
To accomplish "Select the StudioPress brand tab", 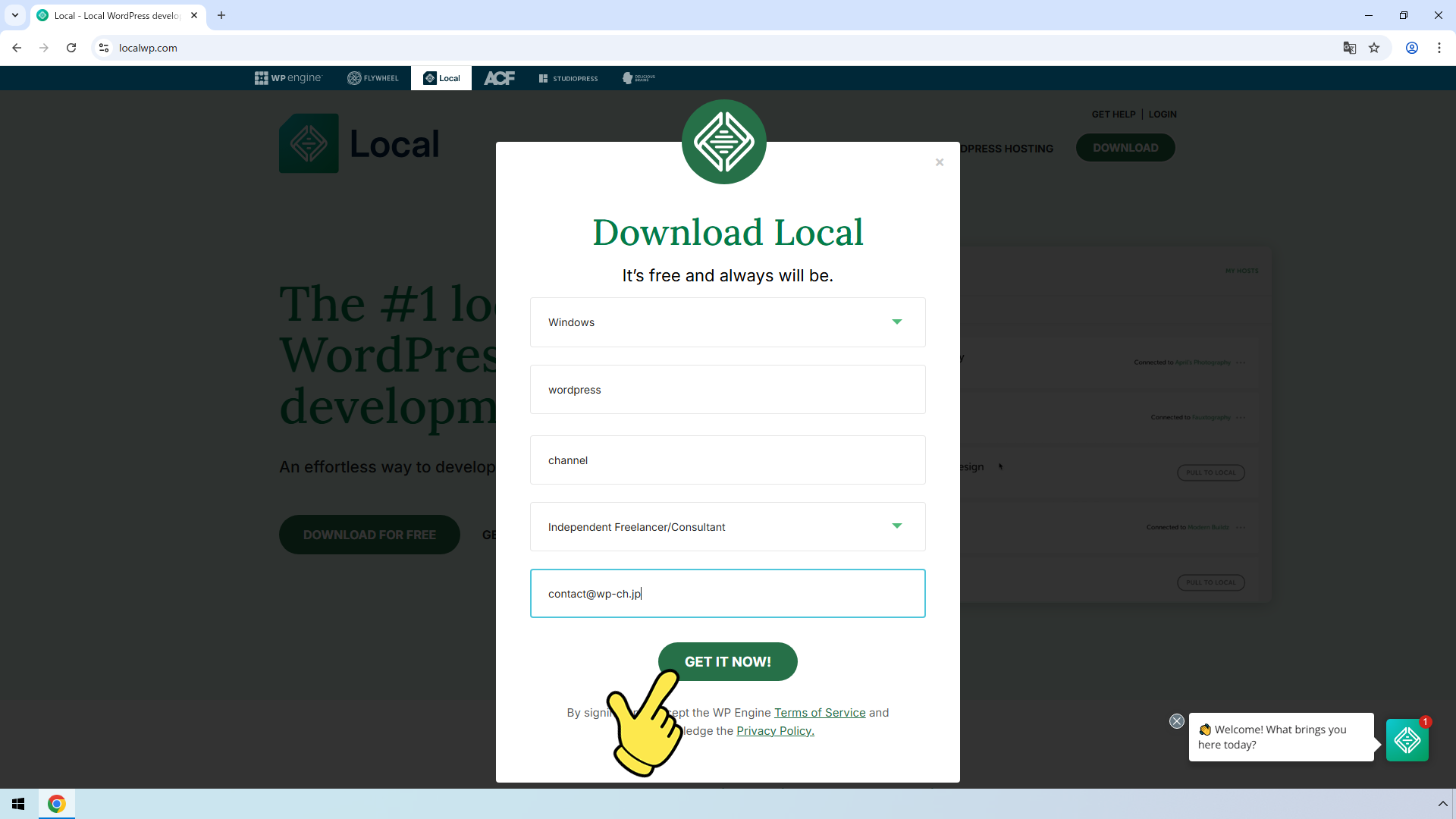I will [x=569, y=78].
